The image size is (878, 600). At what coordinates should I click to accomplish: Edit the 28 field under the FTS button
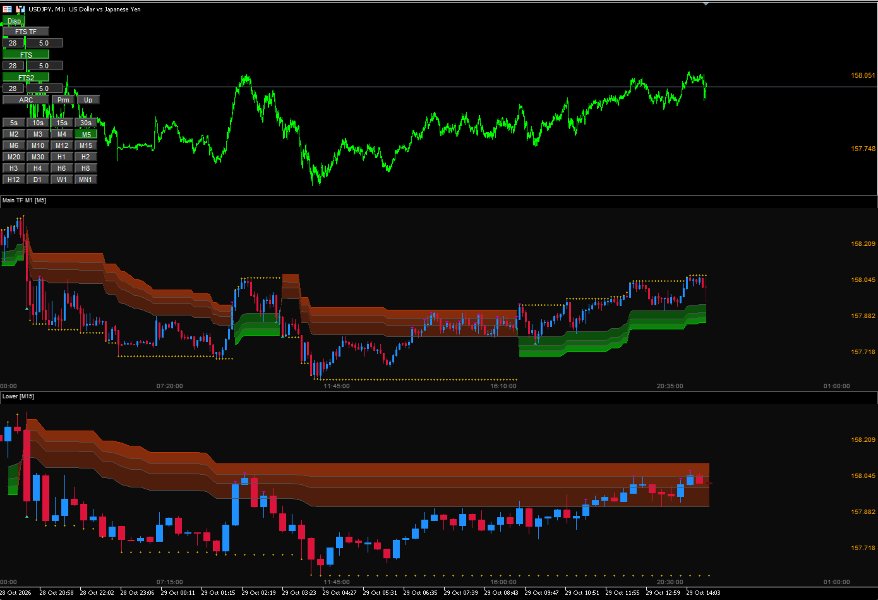tap(13, 65)
